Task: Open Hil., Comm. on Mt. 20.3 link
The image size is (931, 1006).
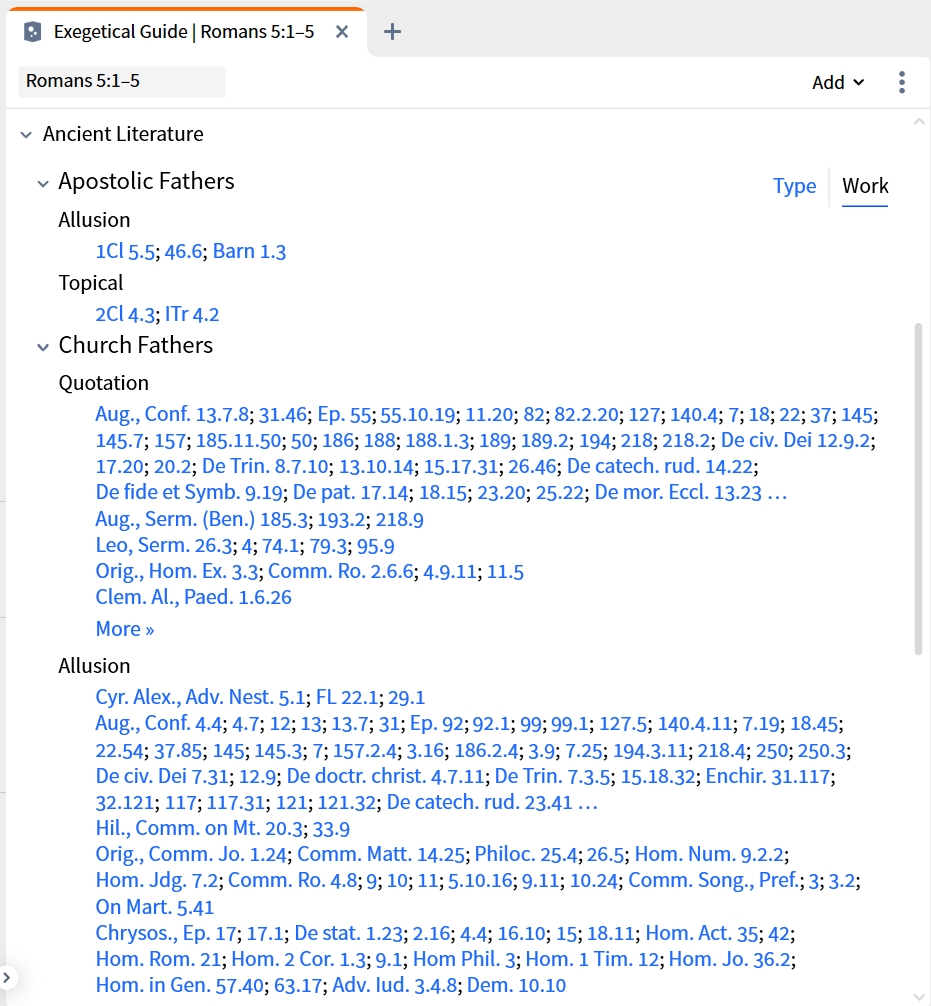Action: (x=199, y=828)
